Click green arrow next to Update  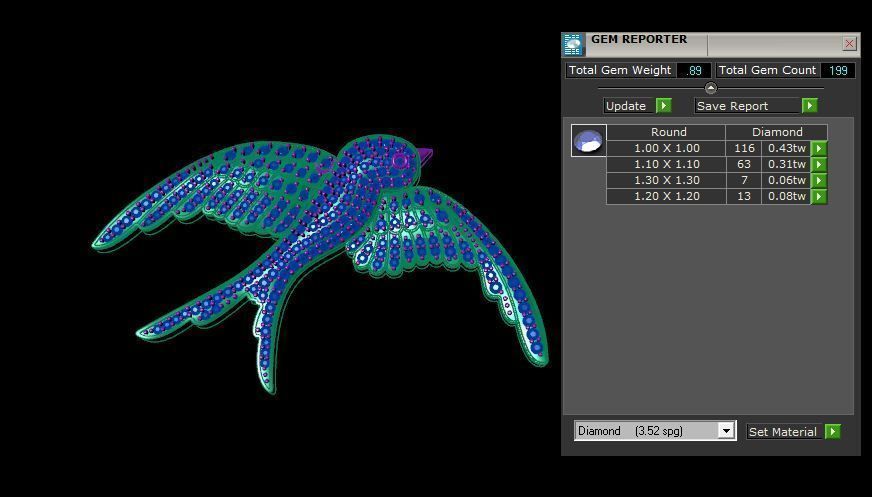click(x=663, y=106)
